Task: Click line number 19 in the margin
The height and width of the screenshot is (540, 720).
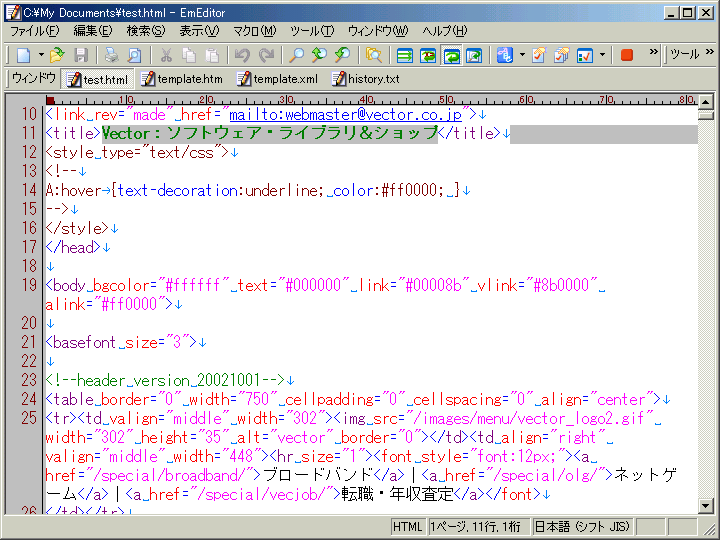Action: coord(28,285)
